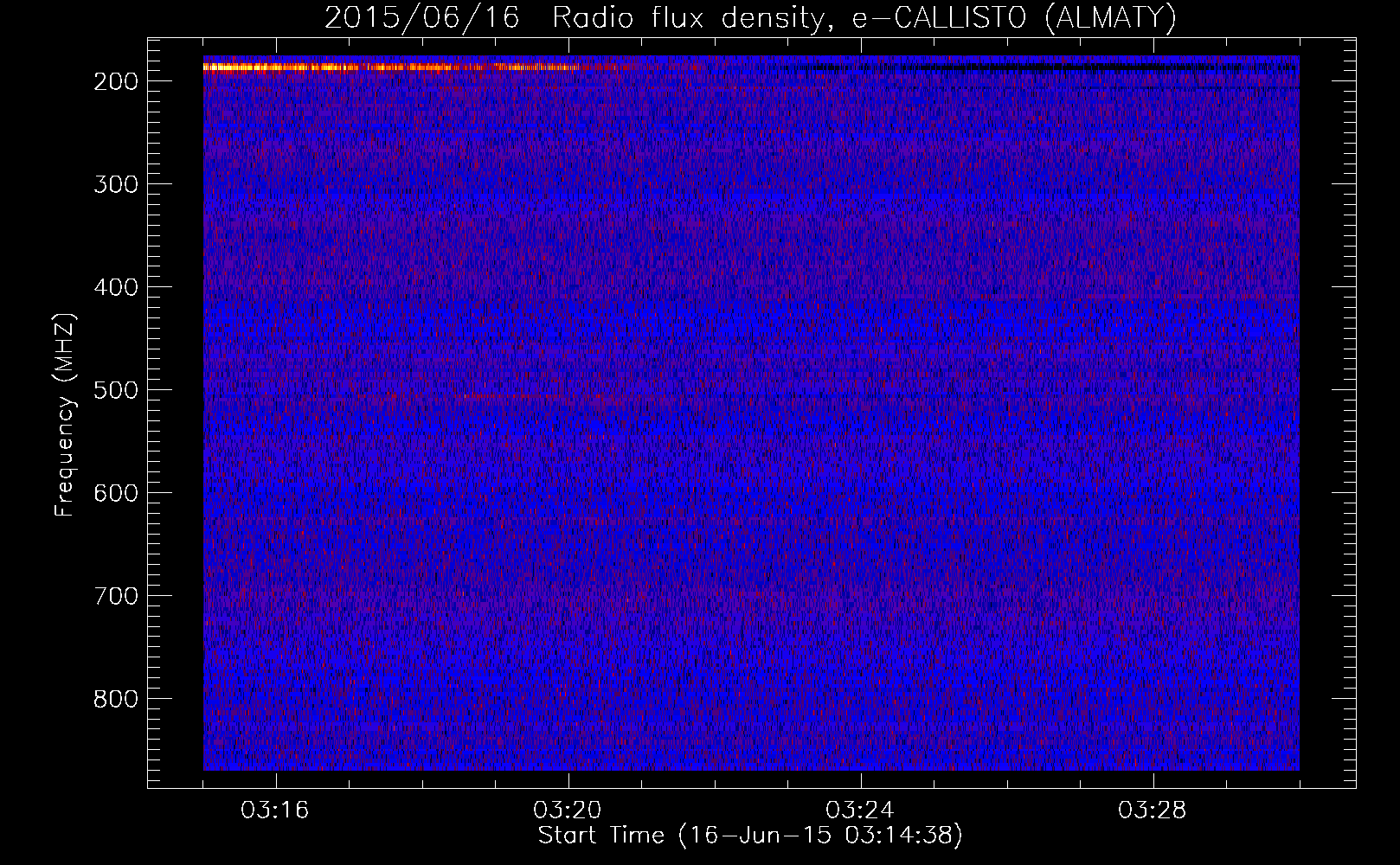Click the 300 frequency tick label
This screenshot has width=1400, height=865.
[115, 184]
